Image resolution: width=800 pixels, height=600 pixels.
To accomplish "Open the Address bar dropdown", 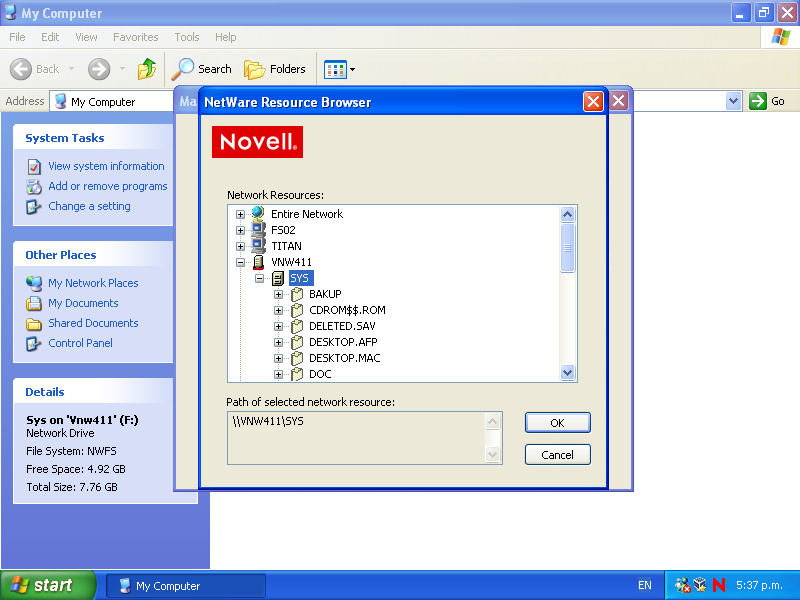I will [733, 101].
